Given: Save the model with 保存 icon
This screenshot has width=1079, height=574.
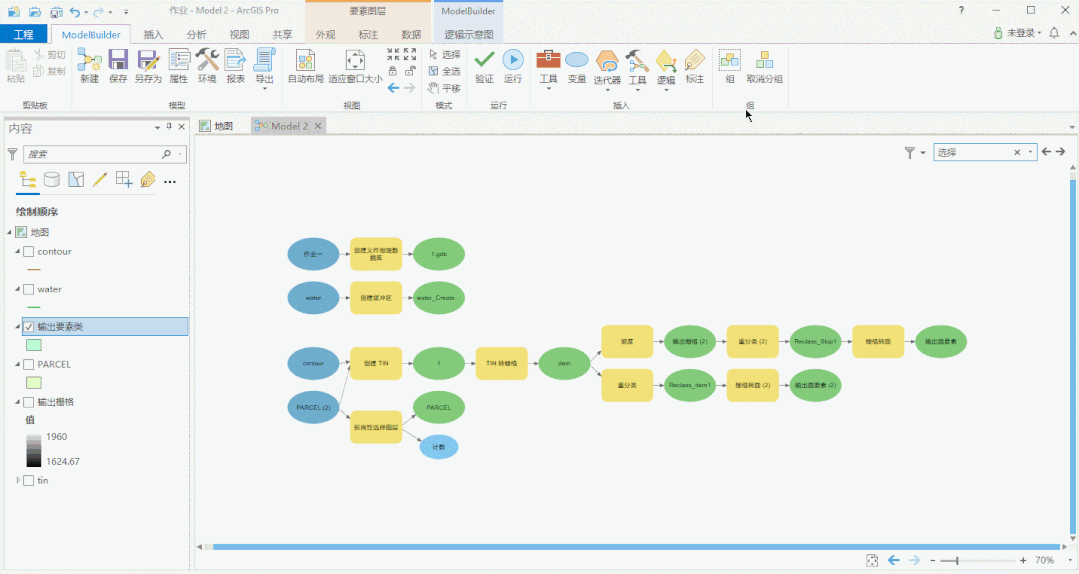Looking at the screenshot, I should [x=118, y=66].
